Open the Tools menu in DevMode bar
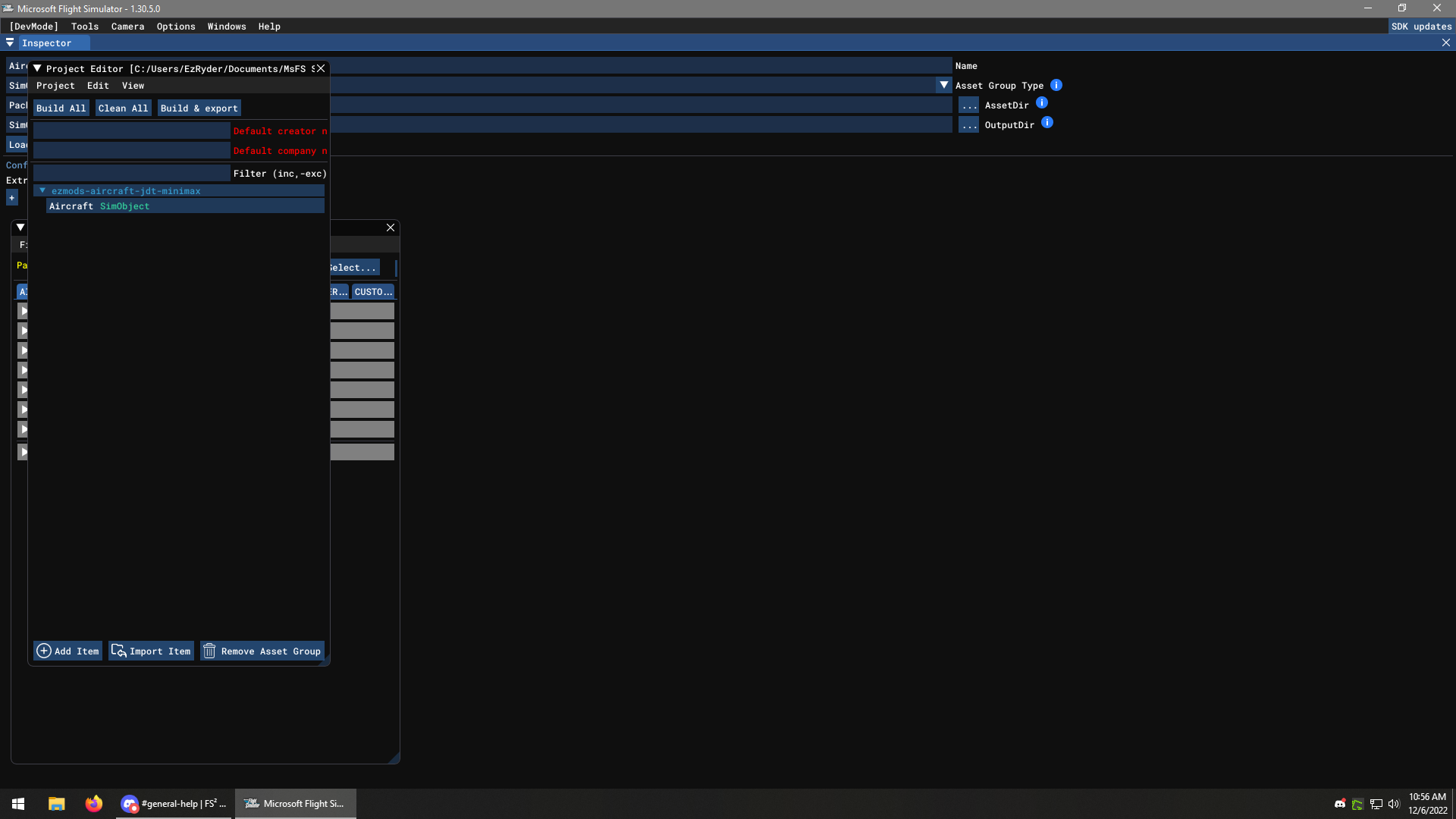The height and width of the screenshot is (819, 1456). pos(84,26)
